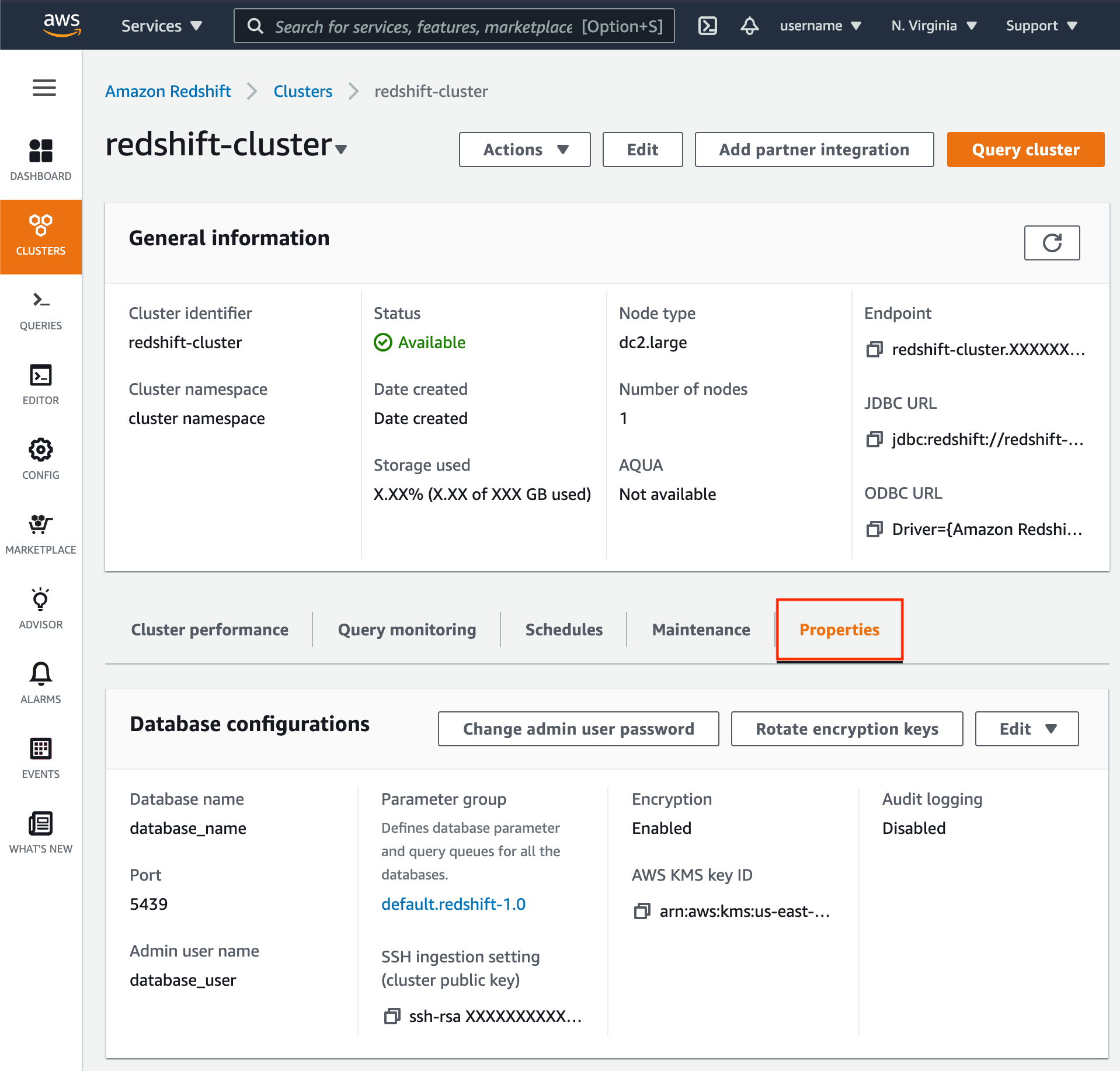Image resolution: width=1120 pixels, height=1071 pixels.
Task: Expand the Actions dropdown
Action: (x=524, y=149)
